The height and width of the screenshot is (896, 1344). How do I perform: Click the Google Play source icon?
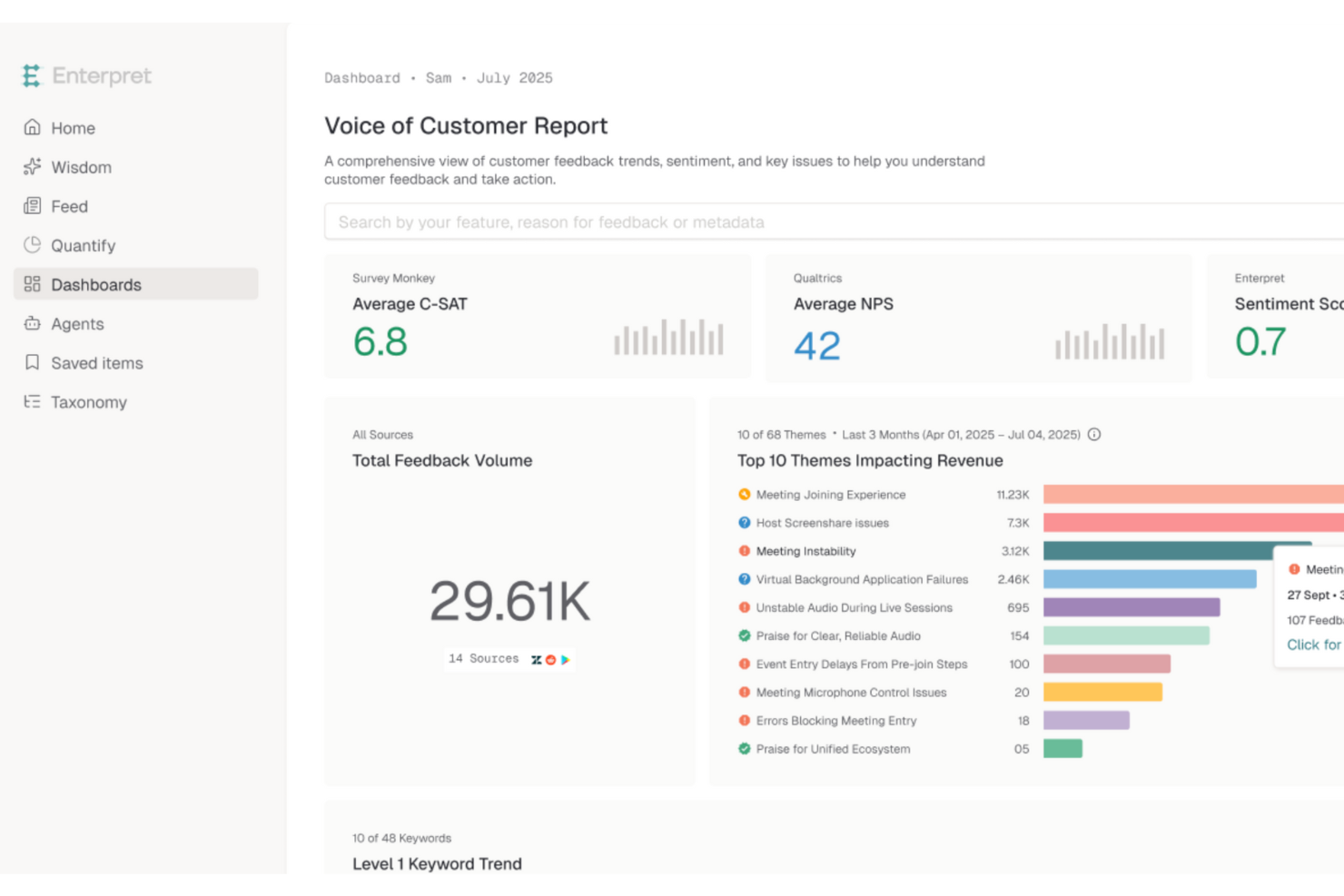tap(565, 660)
